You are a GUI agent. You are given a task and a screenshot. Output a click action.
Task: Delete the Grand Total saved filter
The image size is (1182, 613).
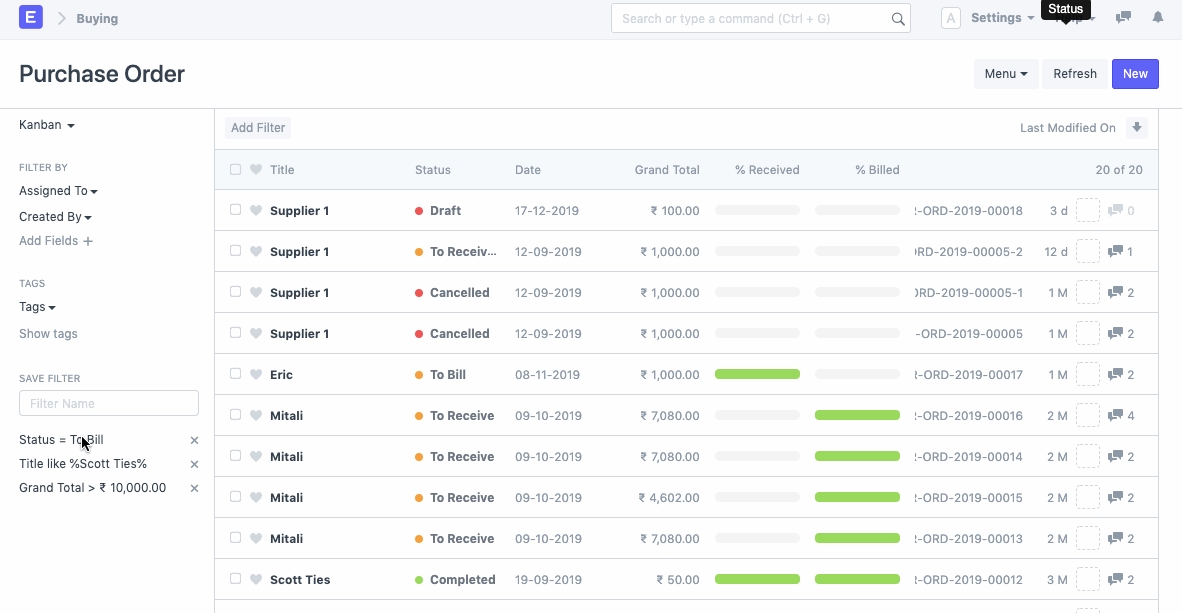[194, 488]
